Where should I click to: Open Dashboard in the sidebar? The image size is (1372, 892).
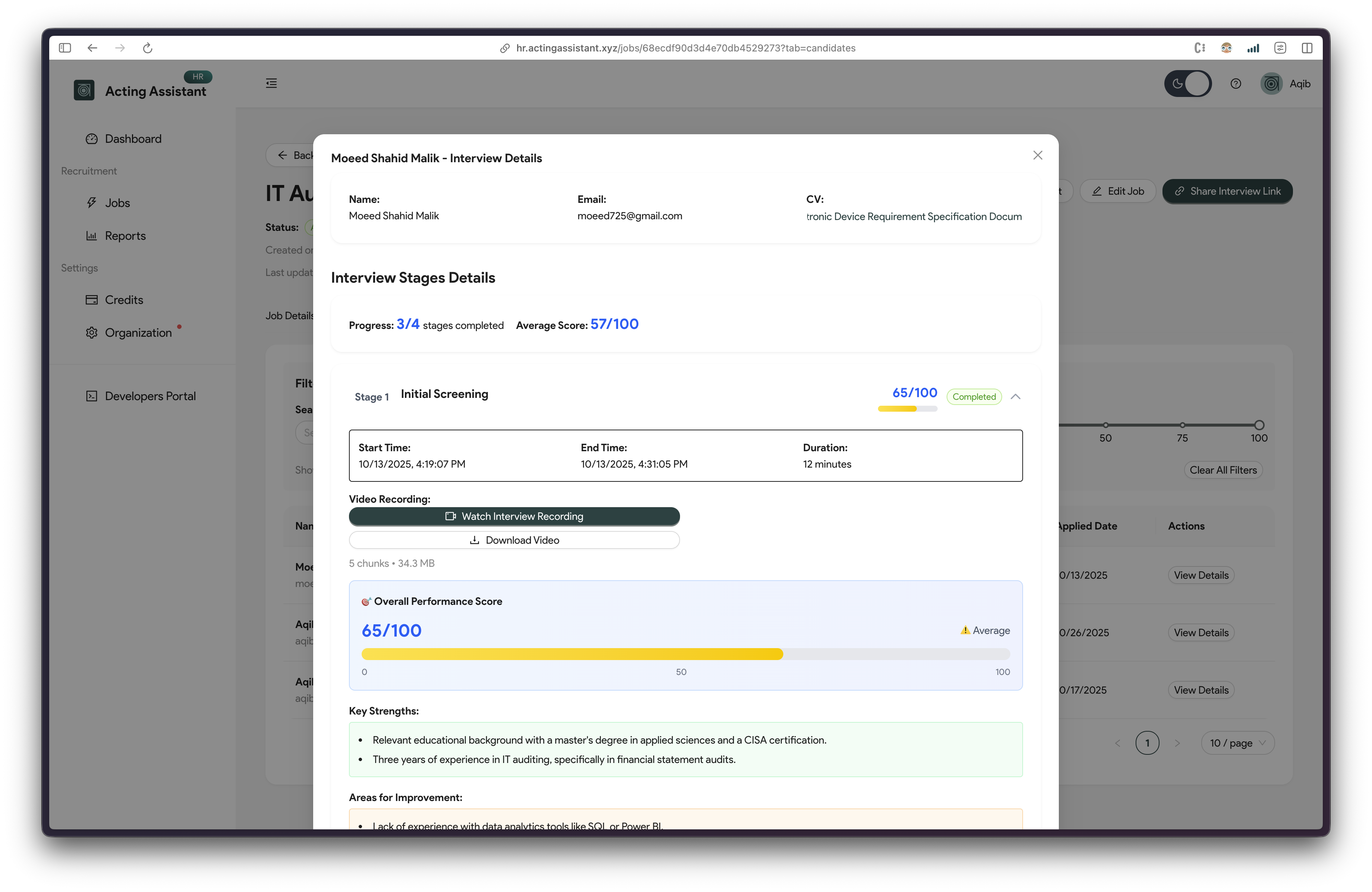point(133,139)
